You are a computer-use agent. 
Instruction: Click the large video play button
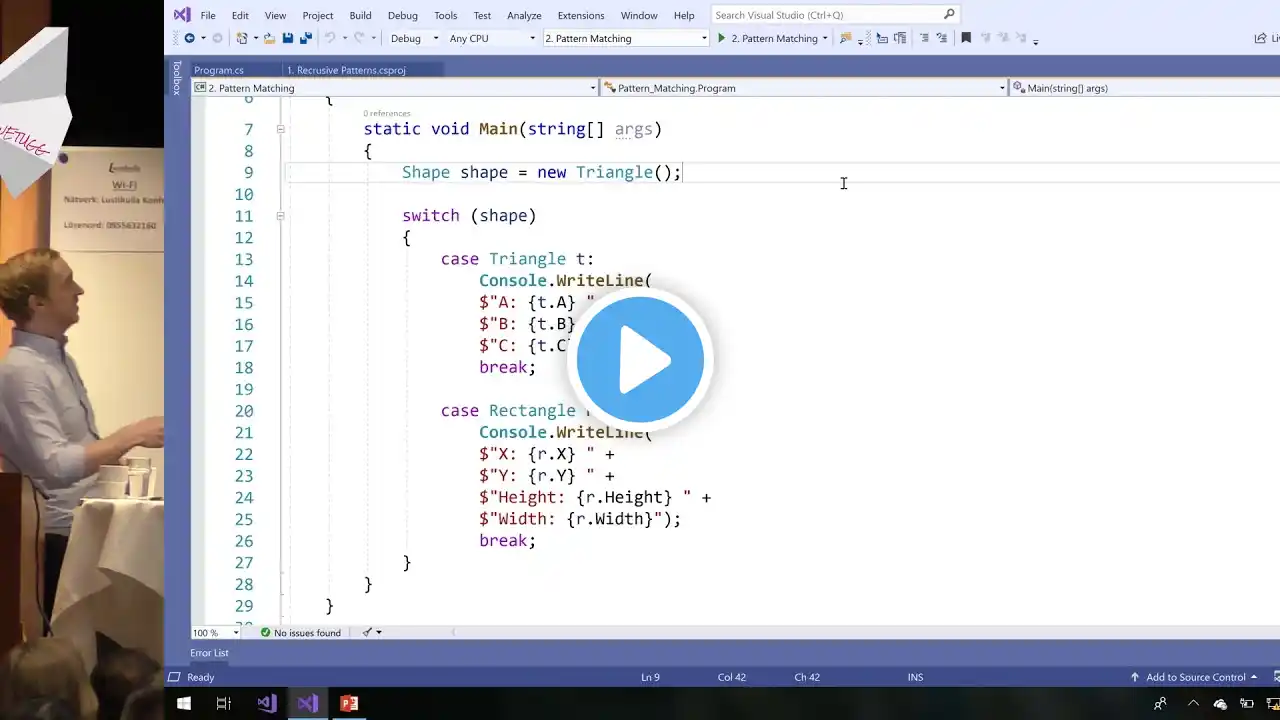pos(640,360)
